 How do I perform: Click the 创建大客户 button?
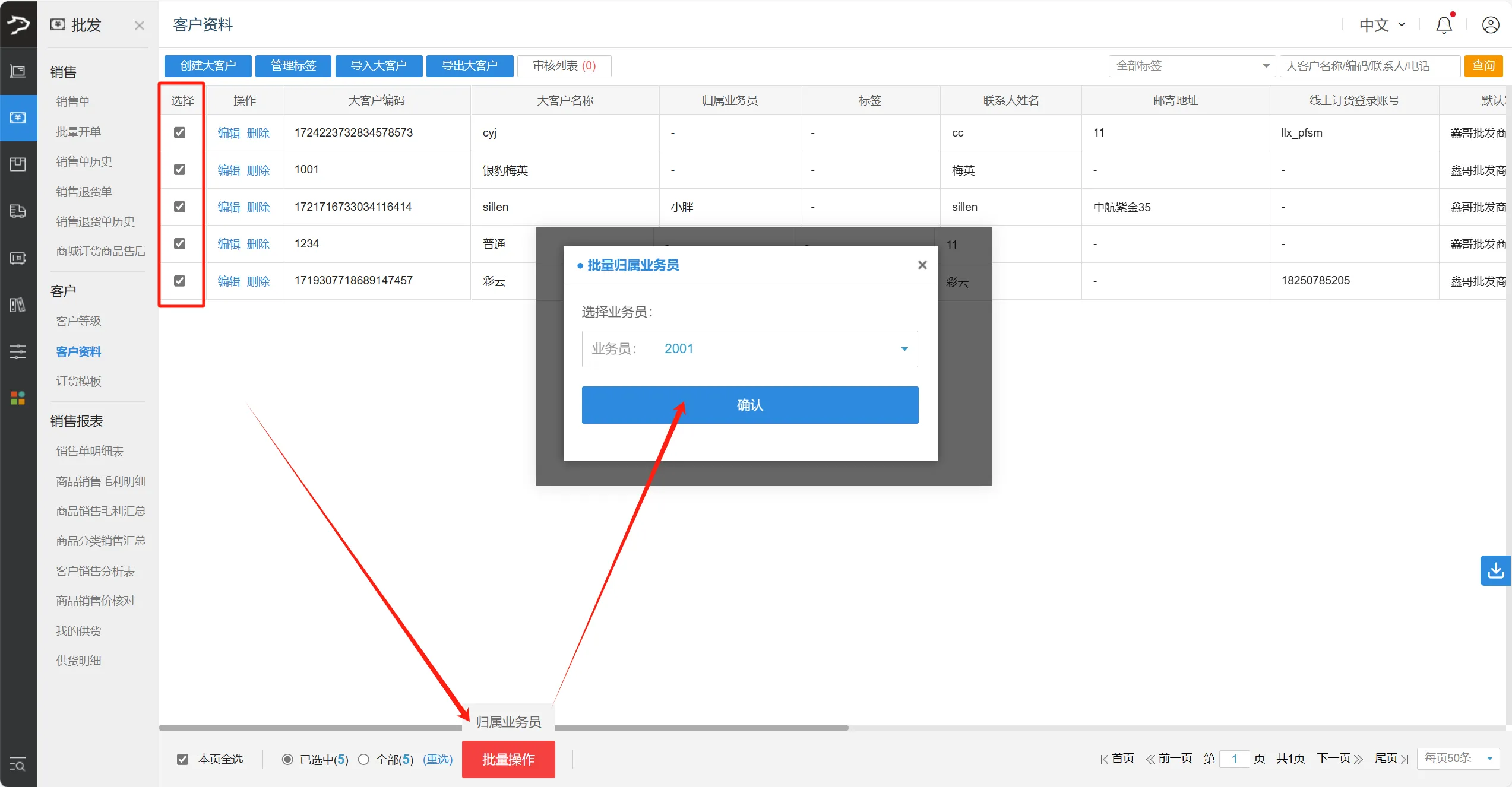click(x=207, y=66)
